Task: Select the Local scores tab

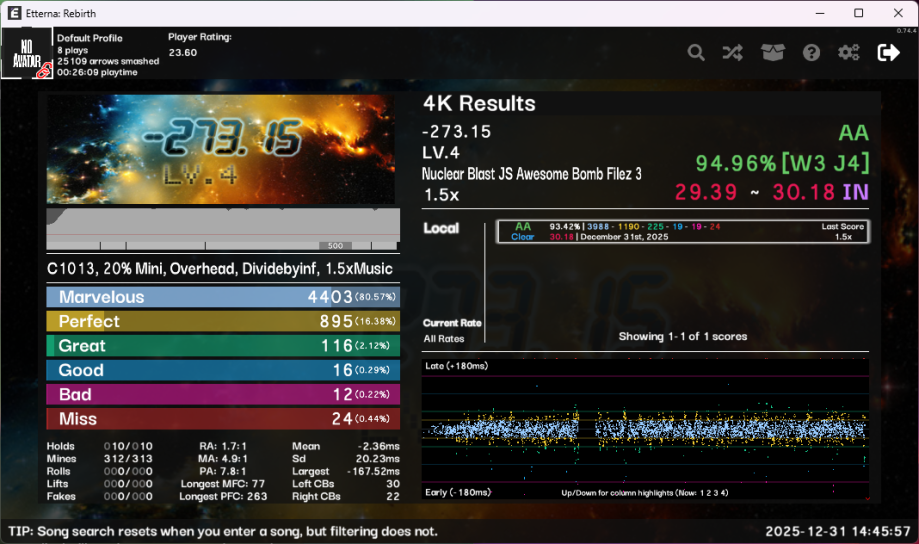Action: pyautogui.click(x=441, y=228)
